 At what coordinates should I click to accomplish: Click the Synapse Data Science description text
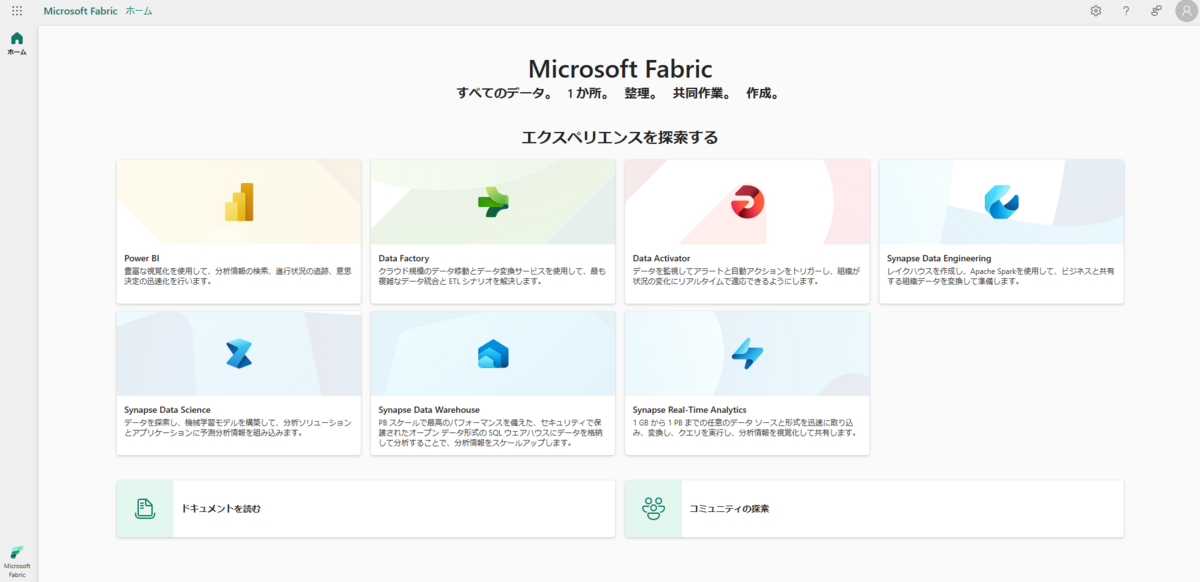click(238, 427)
